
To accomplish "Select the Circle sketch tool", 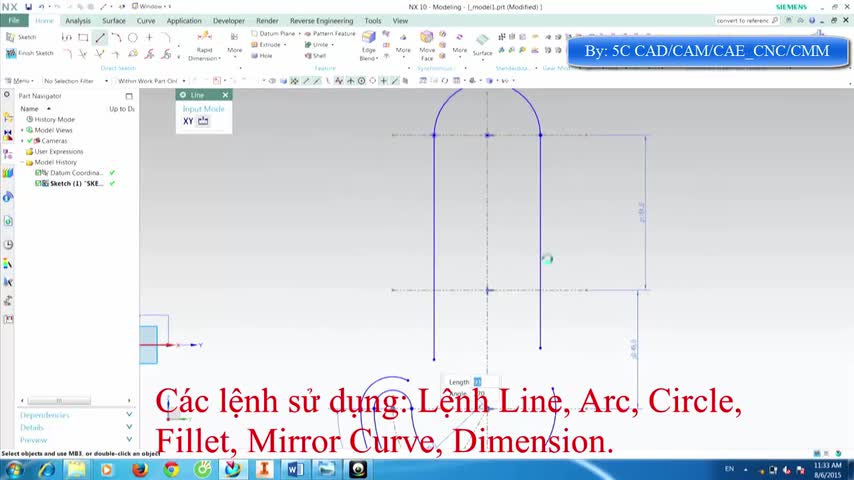I will (132, 38).
